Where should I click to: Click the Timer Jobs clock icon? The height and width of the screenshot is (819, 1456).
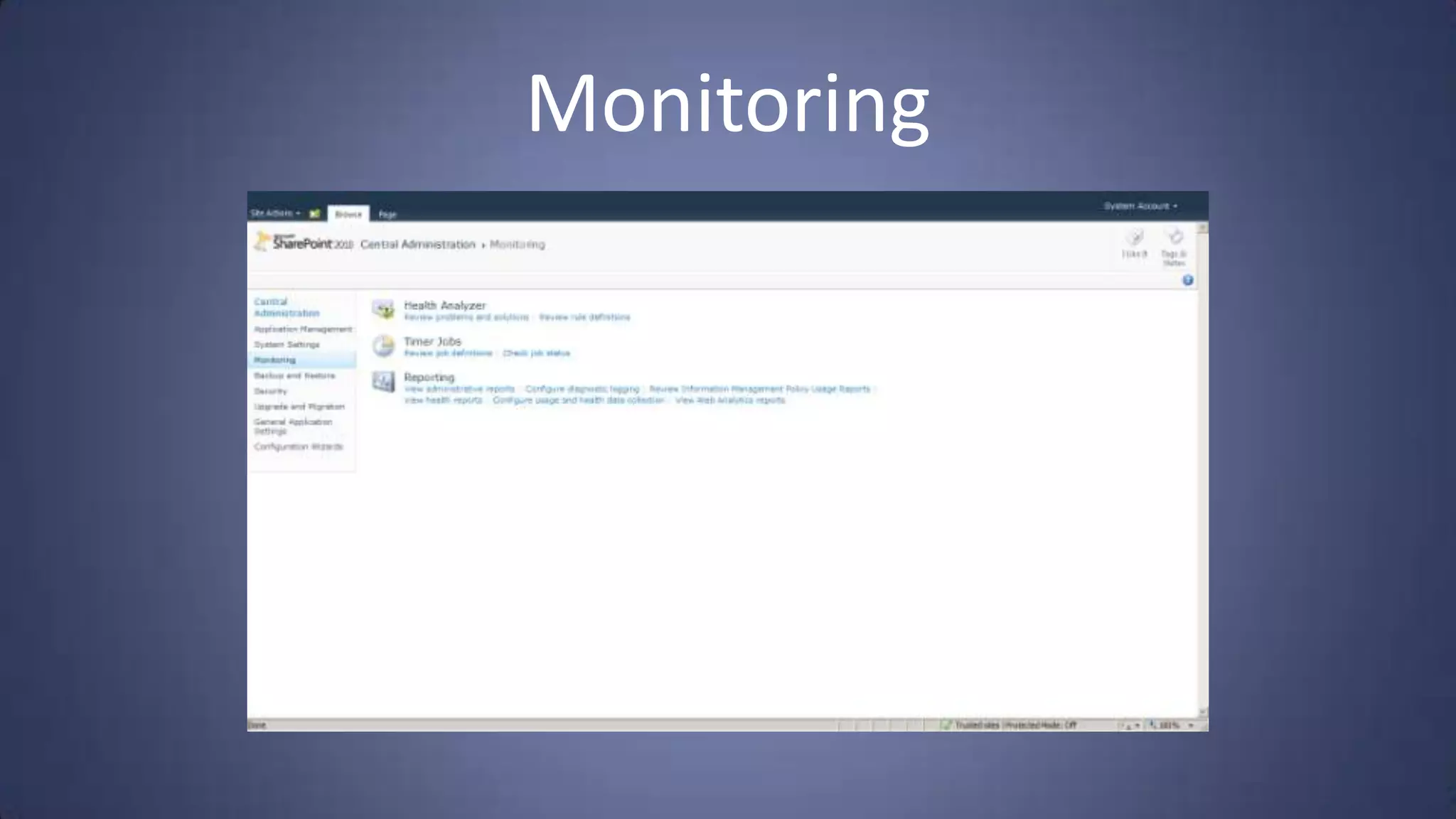pos(383,346)
